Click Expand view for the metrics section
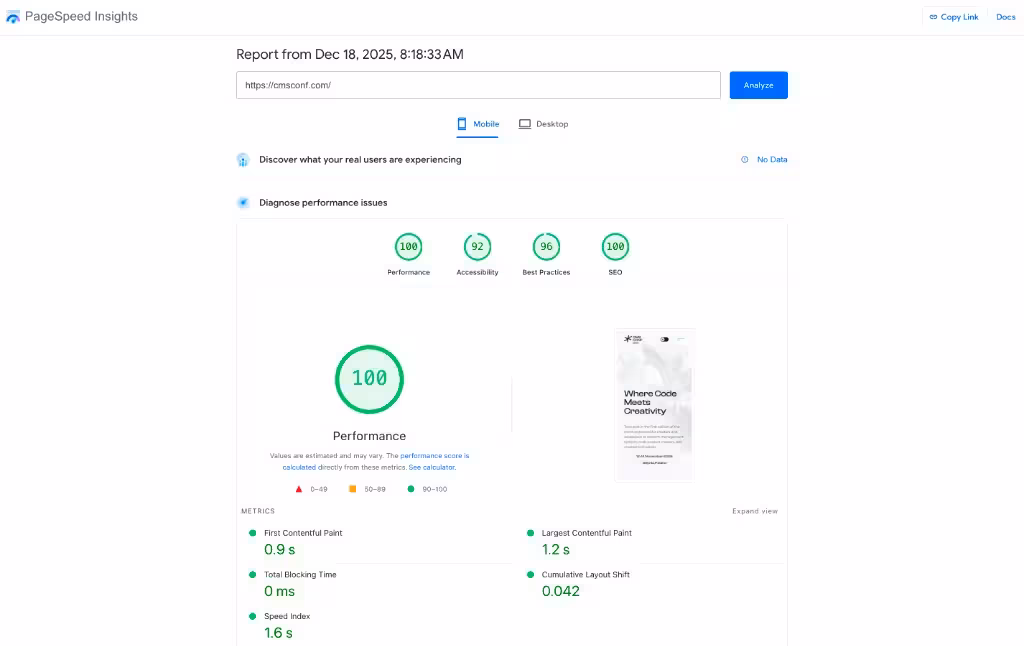 point(757,510)
